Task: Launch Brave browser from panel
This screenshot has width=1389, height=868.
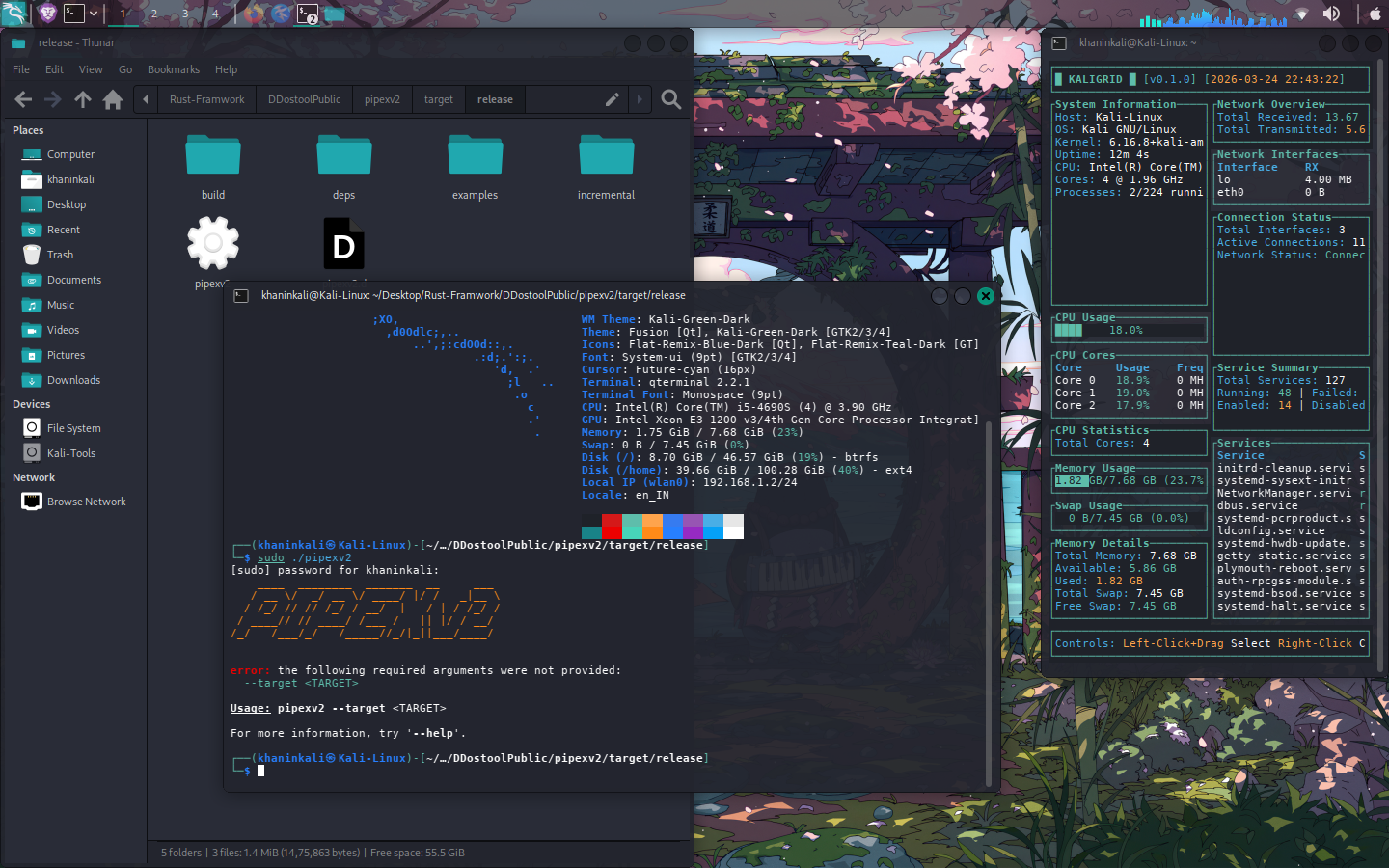Action: tap(47, 14)
